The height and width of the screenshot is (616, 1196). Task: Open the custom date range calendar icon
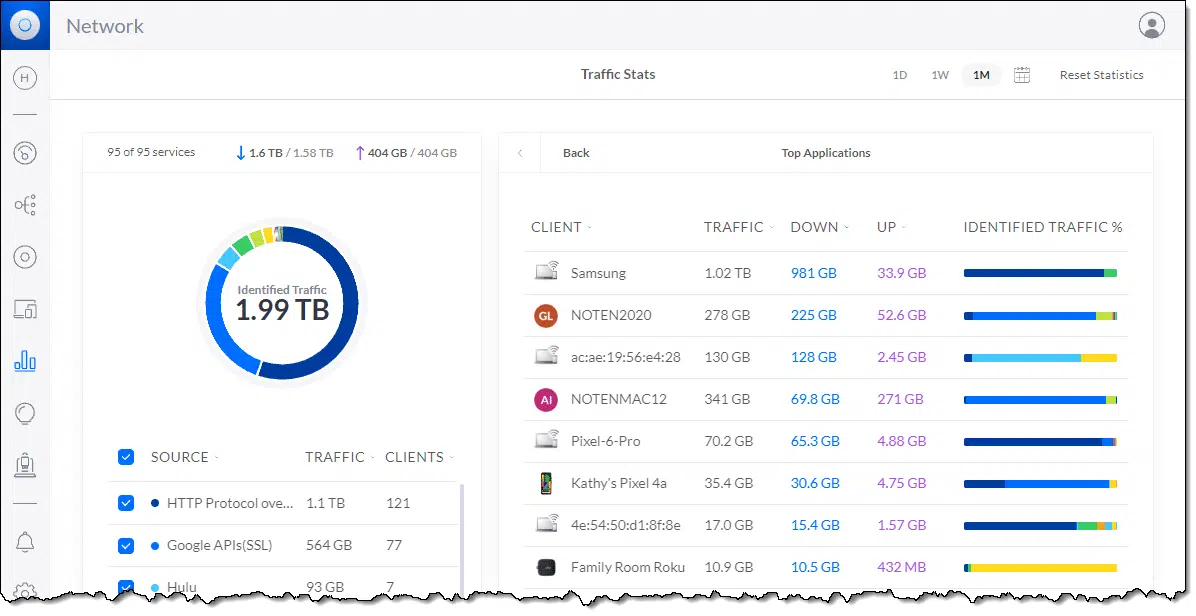point(1021,75)
